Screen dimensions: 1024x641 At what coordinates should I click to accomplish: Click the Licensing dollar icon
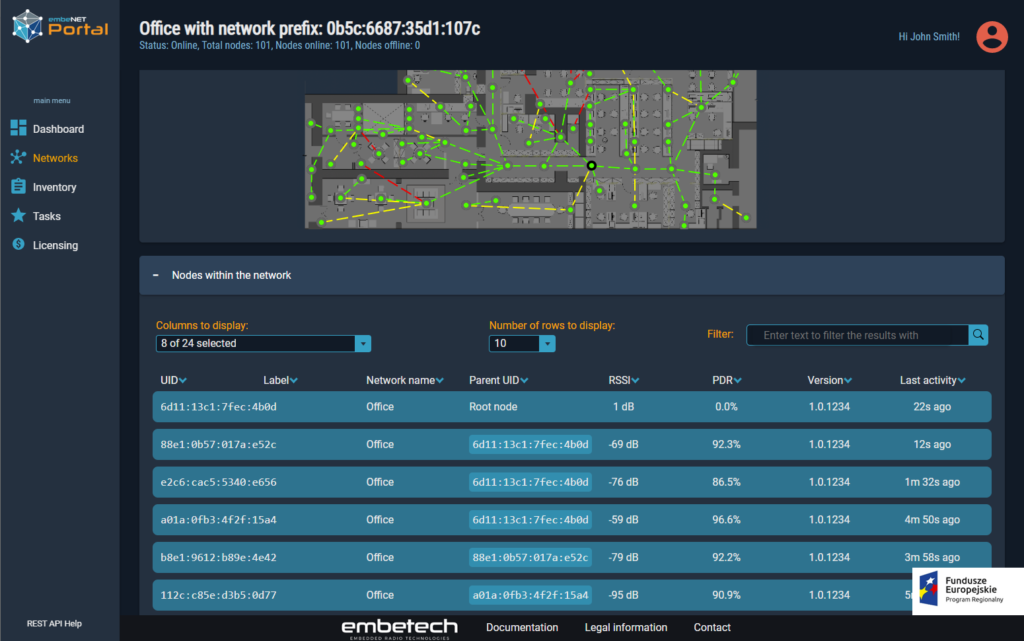(18, 245)
